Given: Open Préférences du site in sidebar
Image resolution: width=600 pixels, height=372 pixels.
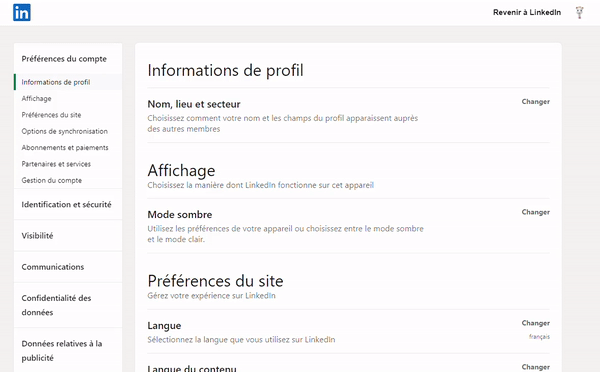Looking at the screenshot, I should click(x=51, y=115).
